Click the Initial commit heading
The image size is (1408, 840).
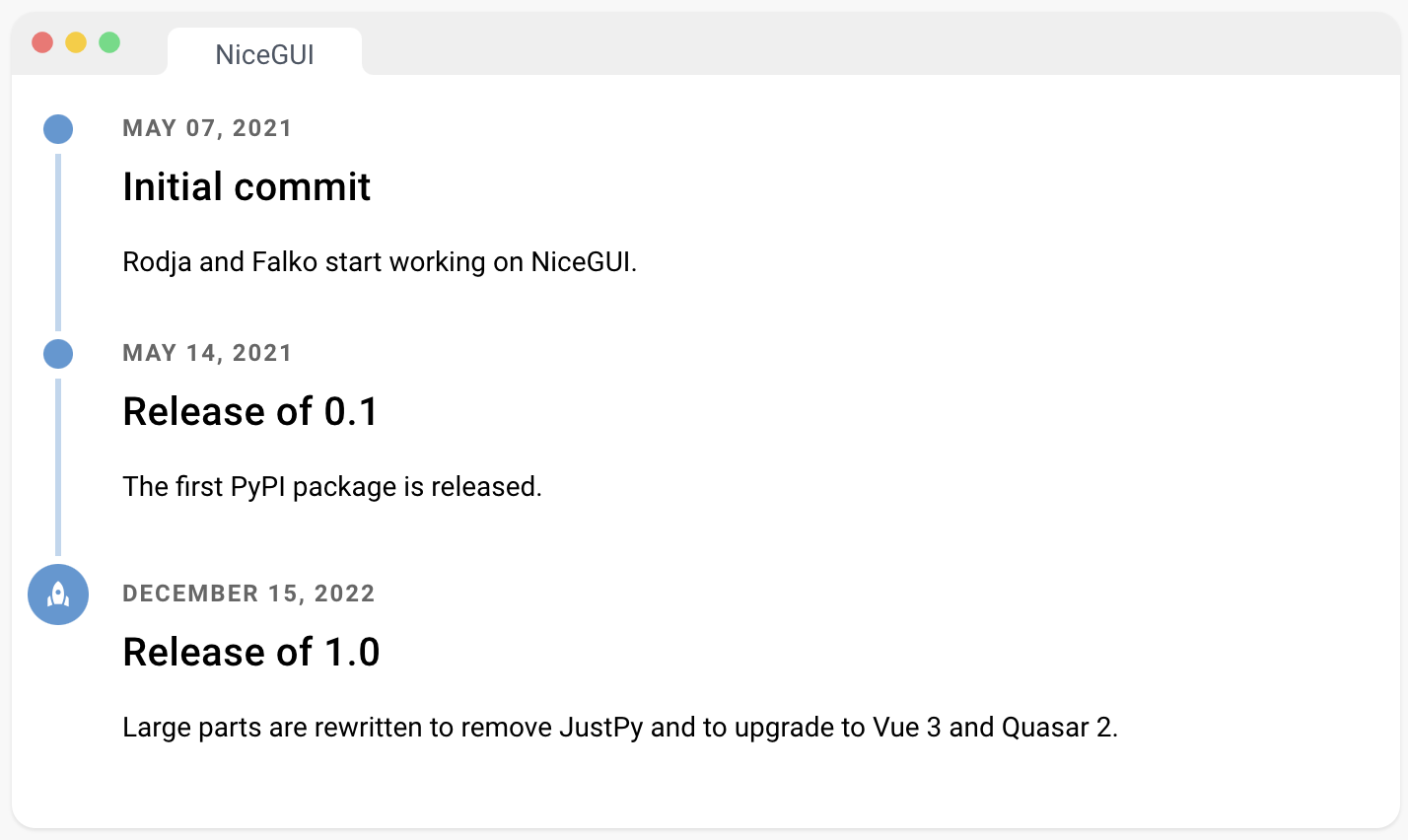click(x=246, y=186)
